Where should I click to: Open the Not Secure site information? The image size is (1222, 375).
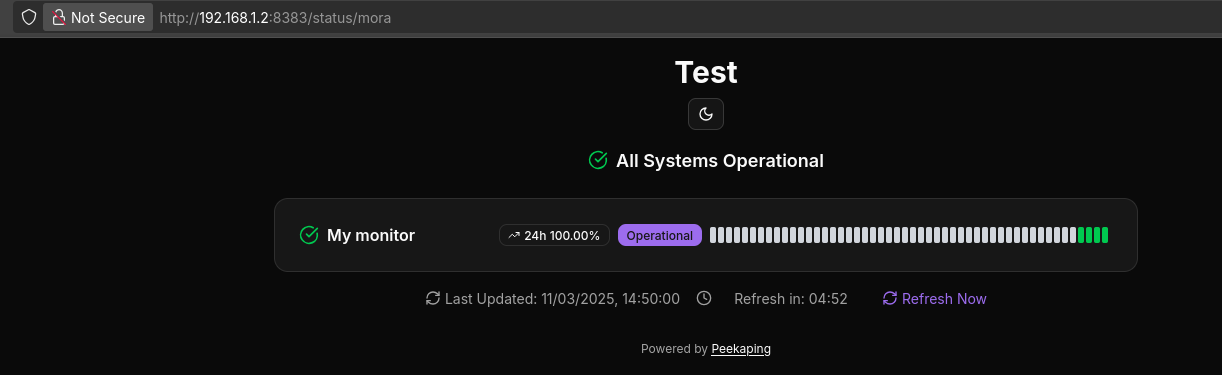(x=98, y=17)
